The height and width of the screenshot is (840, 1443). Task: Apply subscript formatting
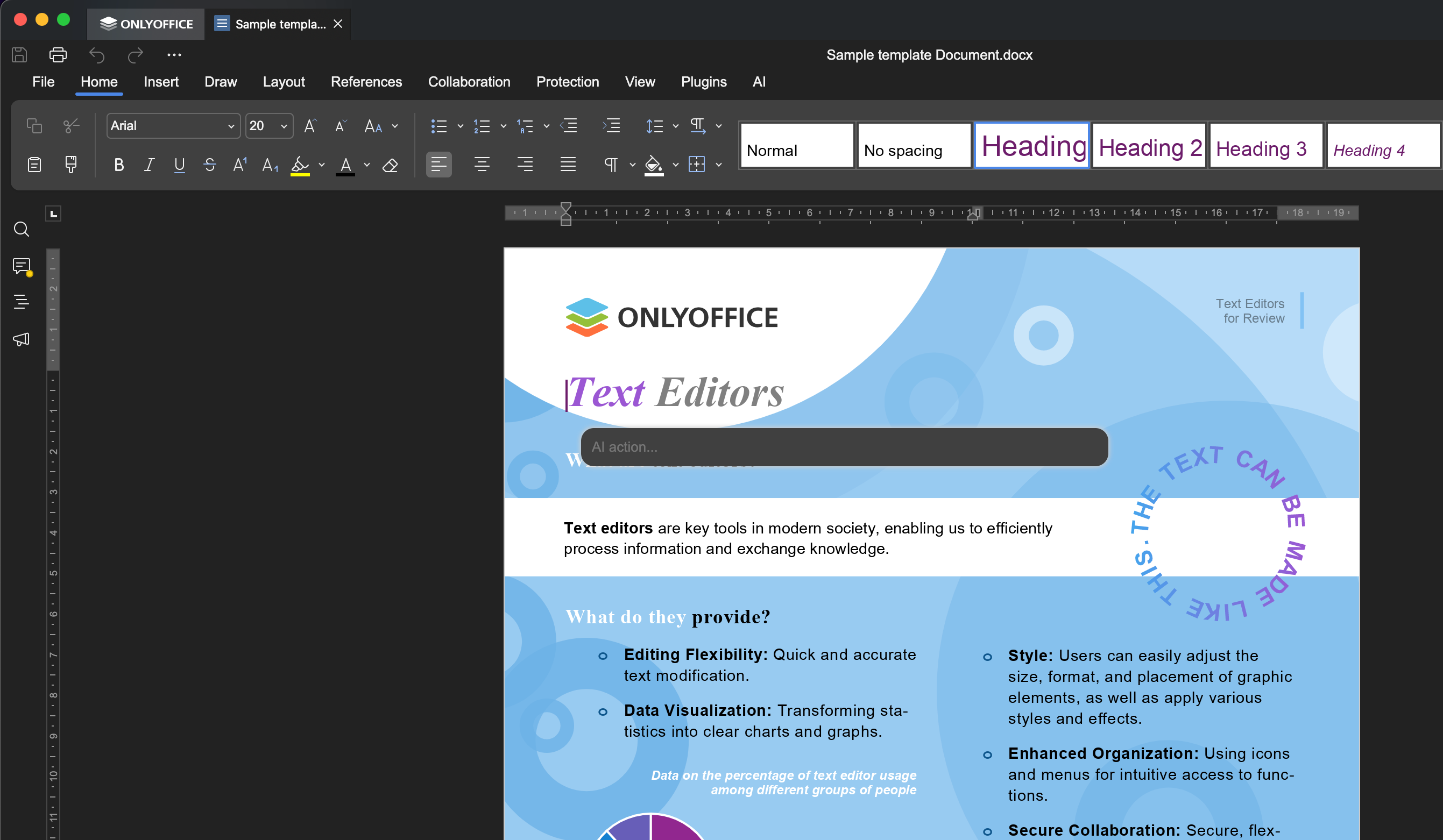click(x=270, y=166)
